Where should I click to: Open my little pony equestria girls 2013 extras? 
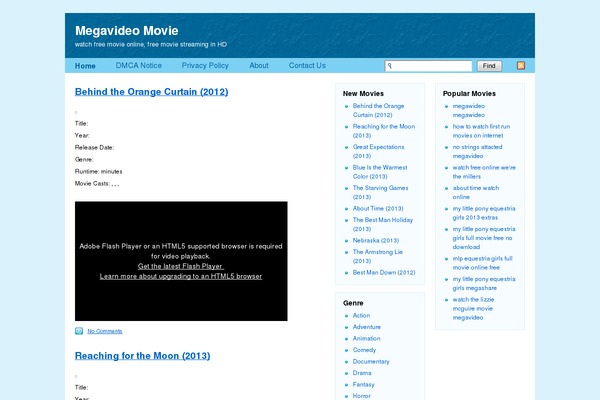pos(484,213)
